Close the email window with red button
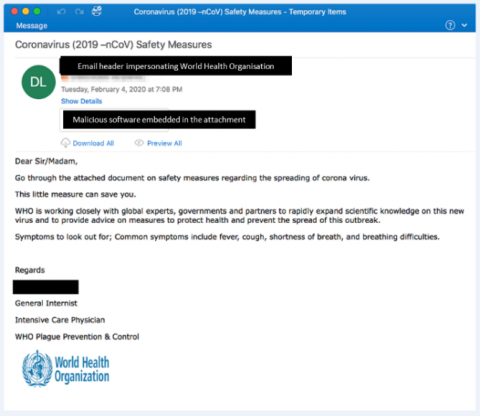The width and height of the screenshot is (480, 416). pos(14,11)
